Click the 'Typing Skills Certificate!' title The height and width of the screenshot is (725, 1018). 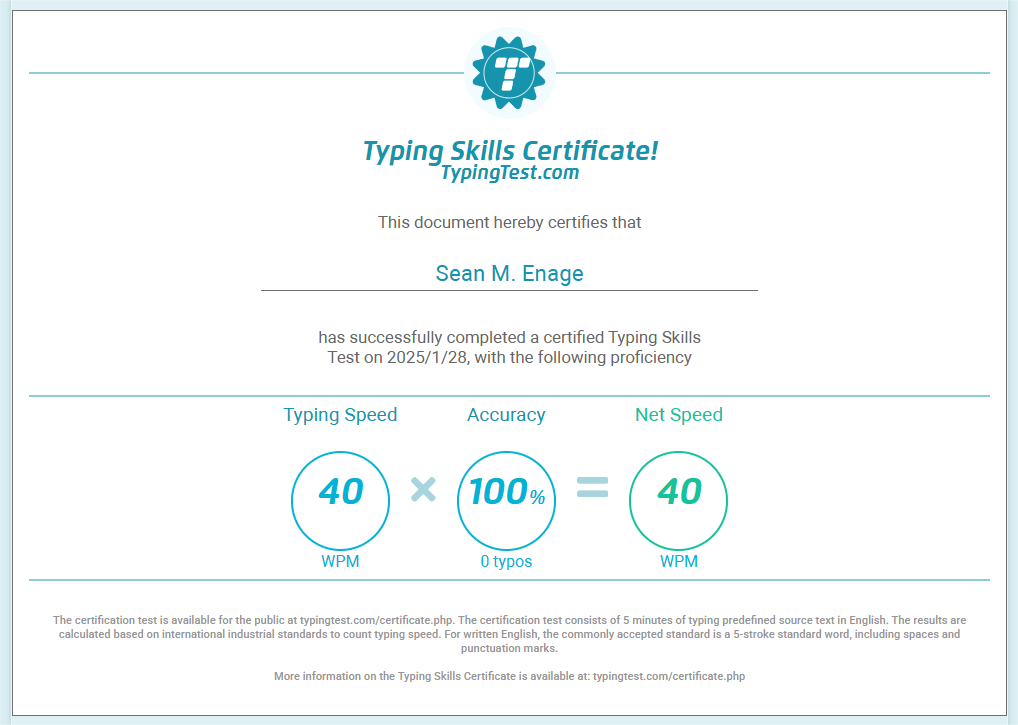[x=510, y=150]
